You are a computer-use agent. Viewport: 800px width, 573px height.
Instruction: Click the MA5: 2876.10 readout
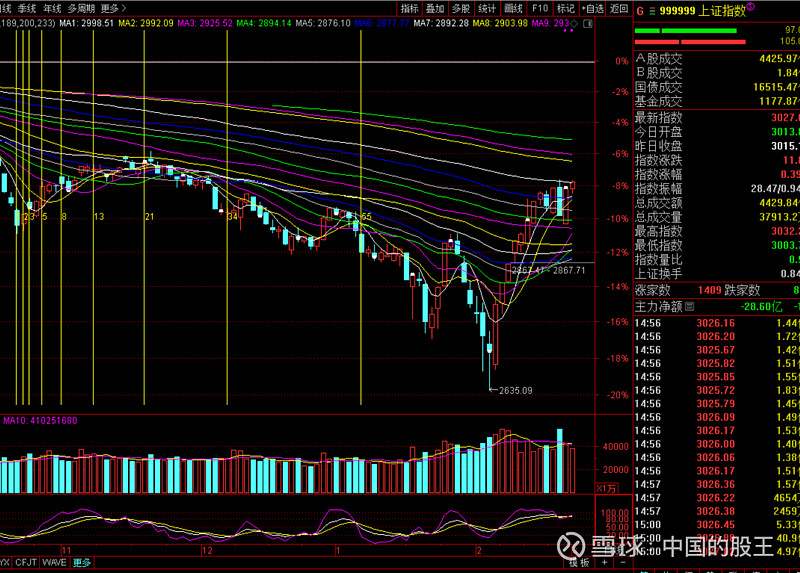pyautogui.click(x=323, y=23)
